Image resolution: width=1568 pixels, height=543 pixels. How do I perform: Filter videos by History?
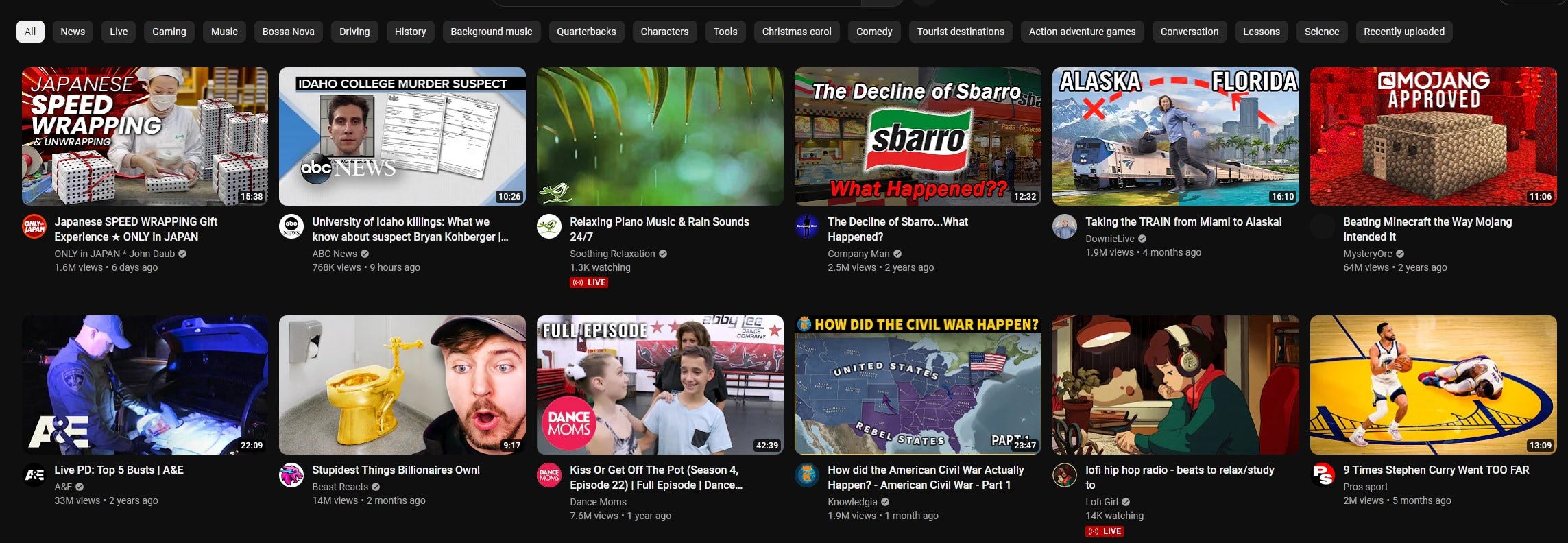(x=410, y=32)
